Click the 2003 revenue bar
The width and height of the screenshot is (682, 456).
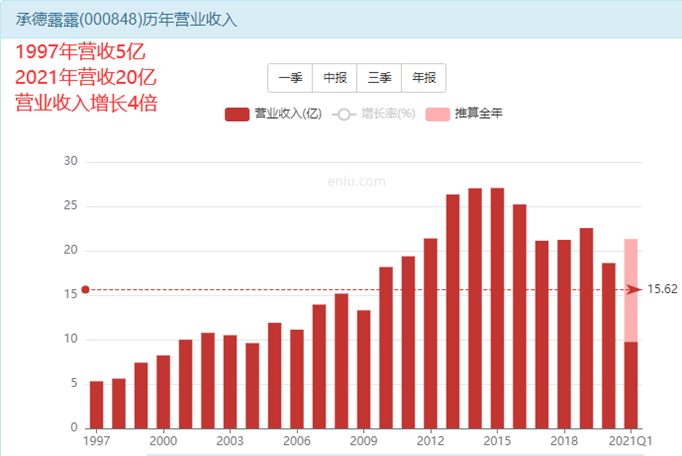point(230,382)
